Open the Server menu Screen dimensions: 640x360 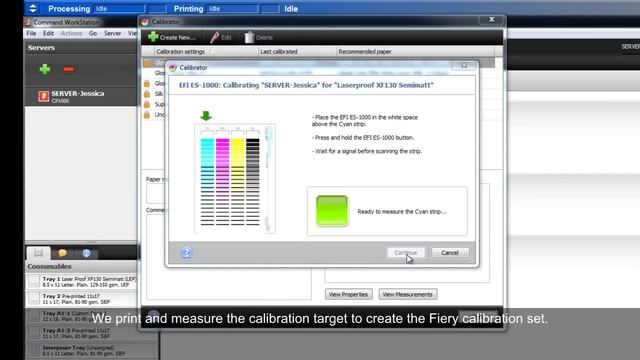coord(112,33)
